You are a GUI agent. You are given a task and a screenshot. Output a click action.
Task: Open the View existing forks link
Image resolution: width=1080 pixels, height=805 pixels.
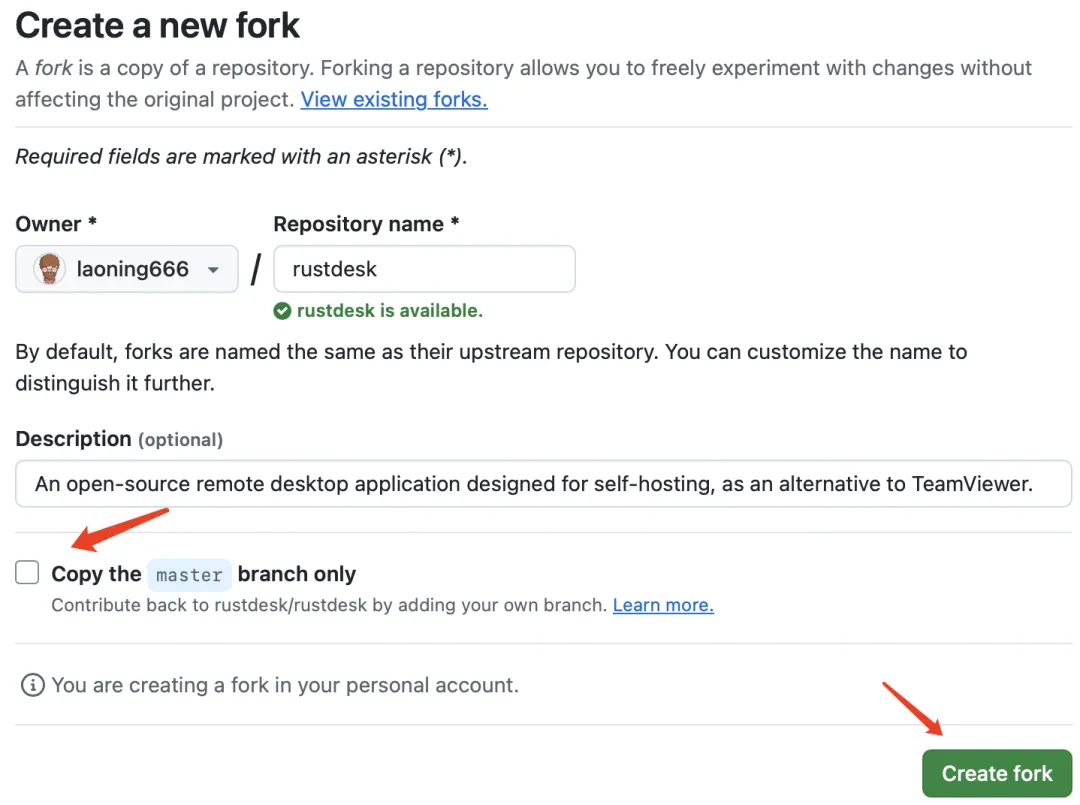[x=394, y=99]
